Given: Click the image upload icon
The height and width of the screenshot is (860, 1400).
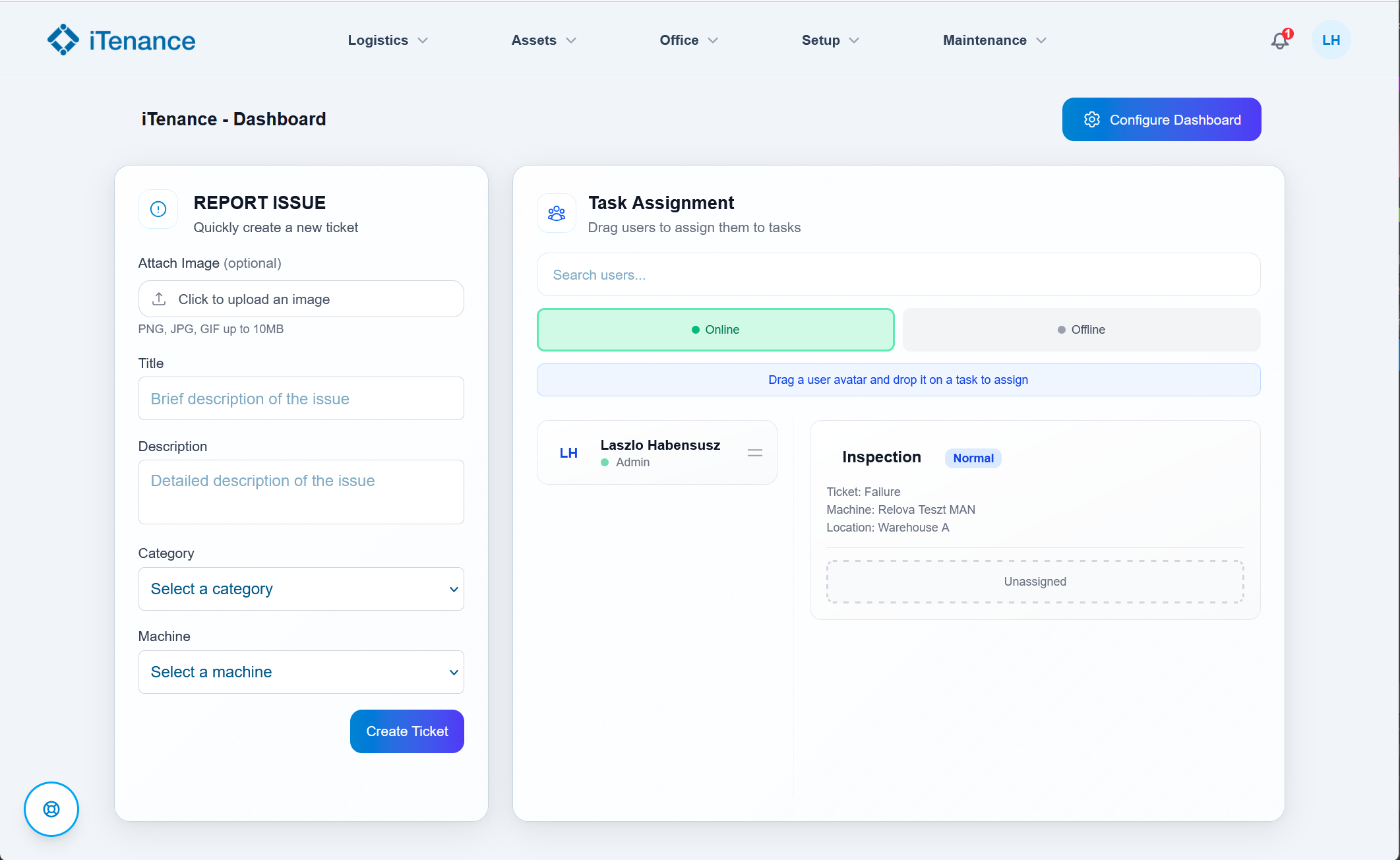Looking at the screenshot, I should pyautogui.click(x=158, y=299).
